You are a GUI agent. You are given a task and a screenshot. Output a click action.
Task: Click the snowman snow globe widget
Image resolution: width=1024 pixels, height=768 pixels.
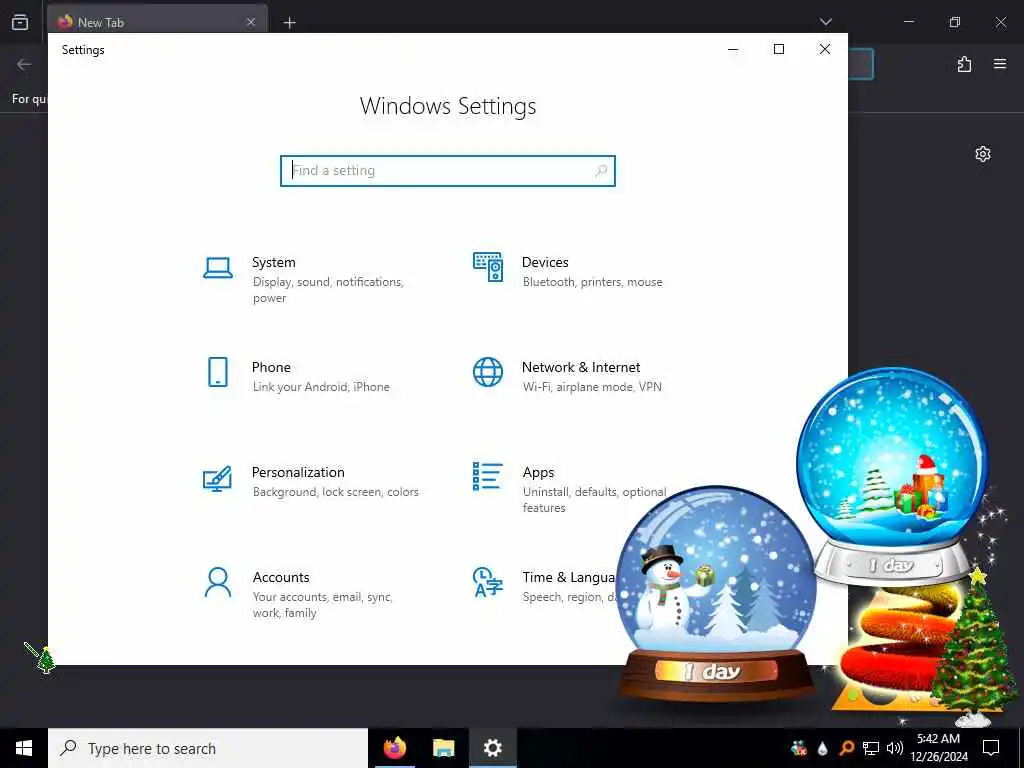(x=716, y=596)
